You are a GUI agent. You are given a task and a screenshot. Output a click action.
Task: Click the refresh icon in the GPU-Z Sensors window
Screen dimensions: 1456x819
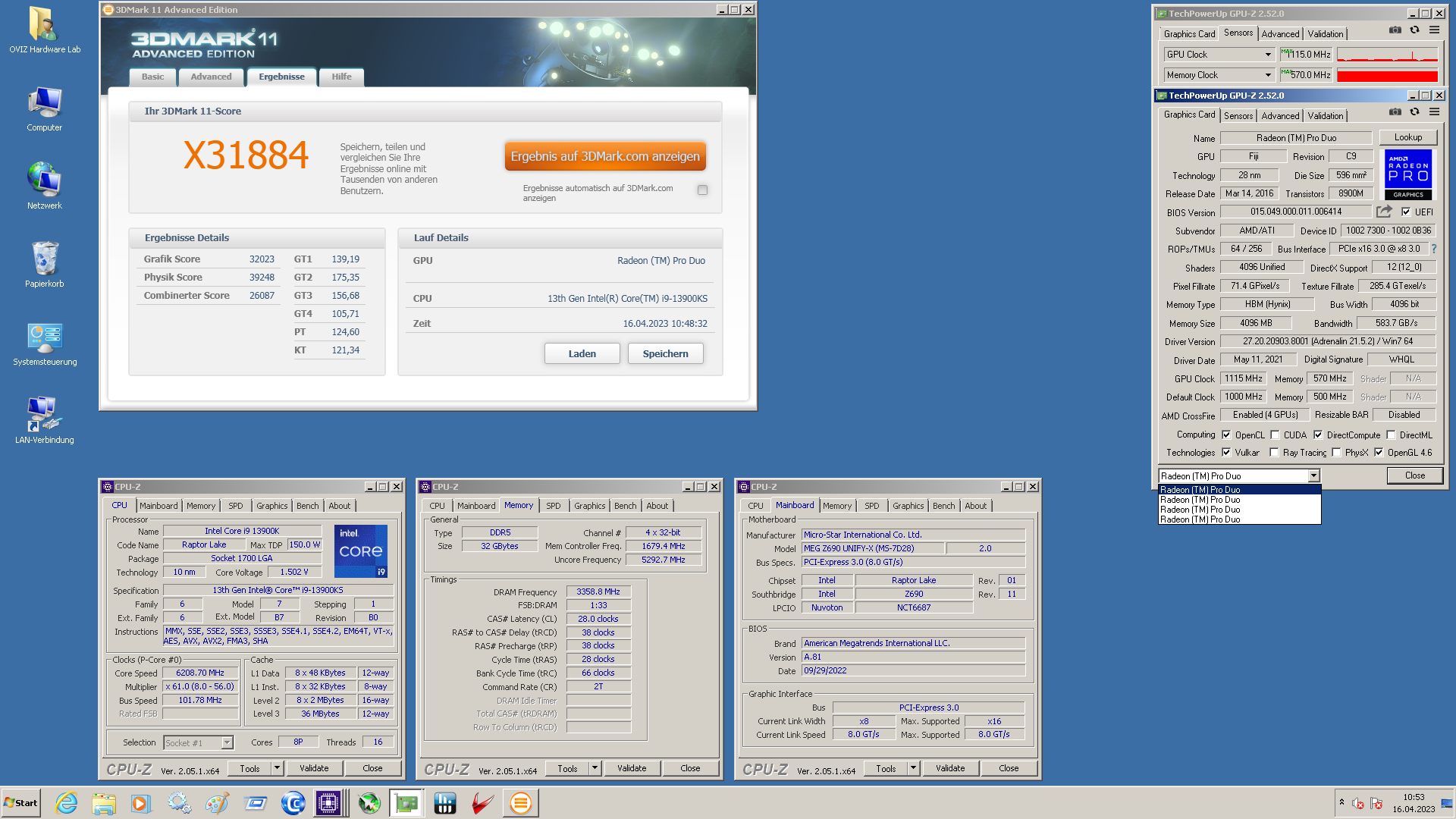(x=1414, y=30)
